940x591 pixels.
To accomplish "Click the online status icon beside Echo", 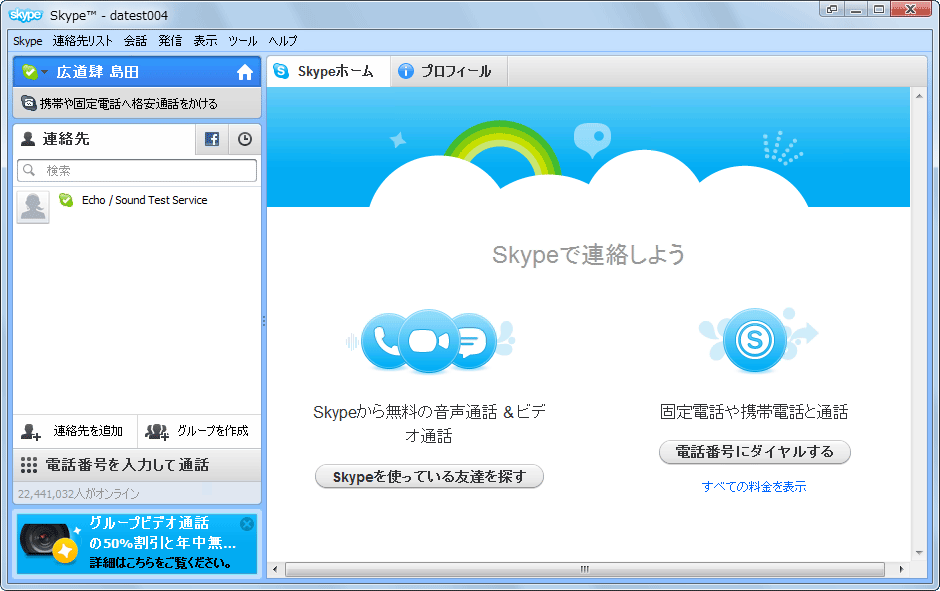I will click(66, 200).
